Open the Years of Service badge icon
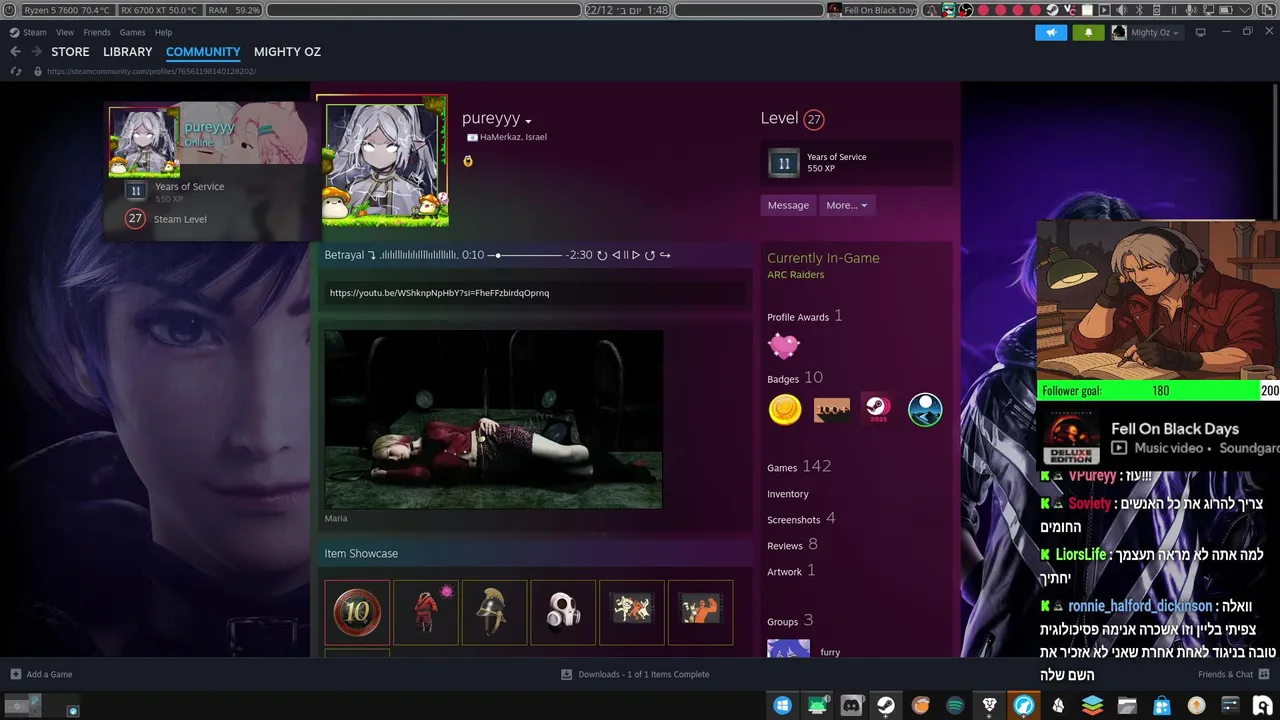1280x720 pixels. click(x=784, y=163)
